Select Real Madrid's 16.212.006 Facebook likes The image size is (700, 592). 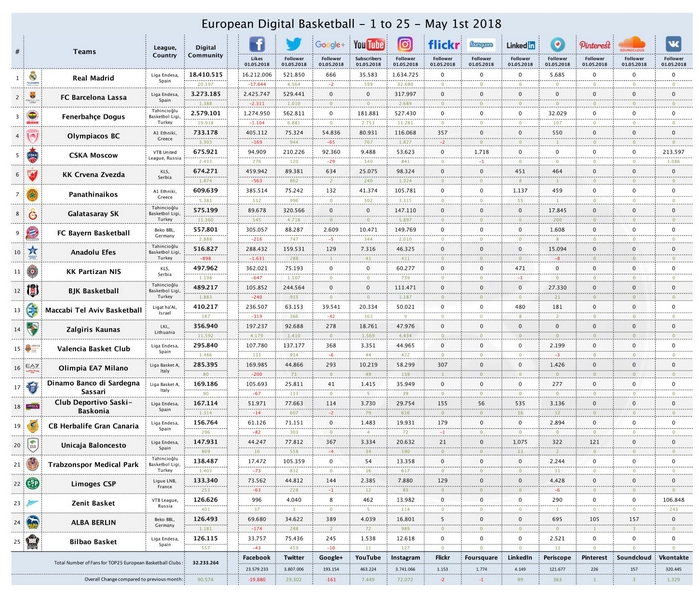click(257, 75)
